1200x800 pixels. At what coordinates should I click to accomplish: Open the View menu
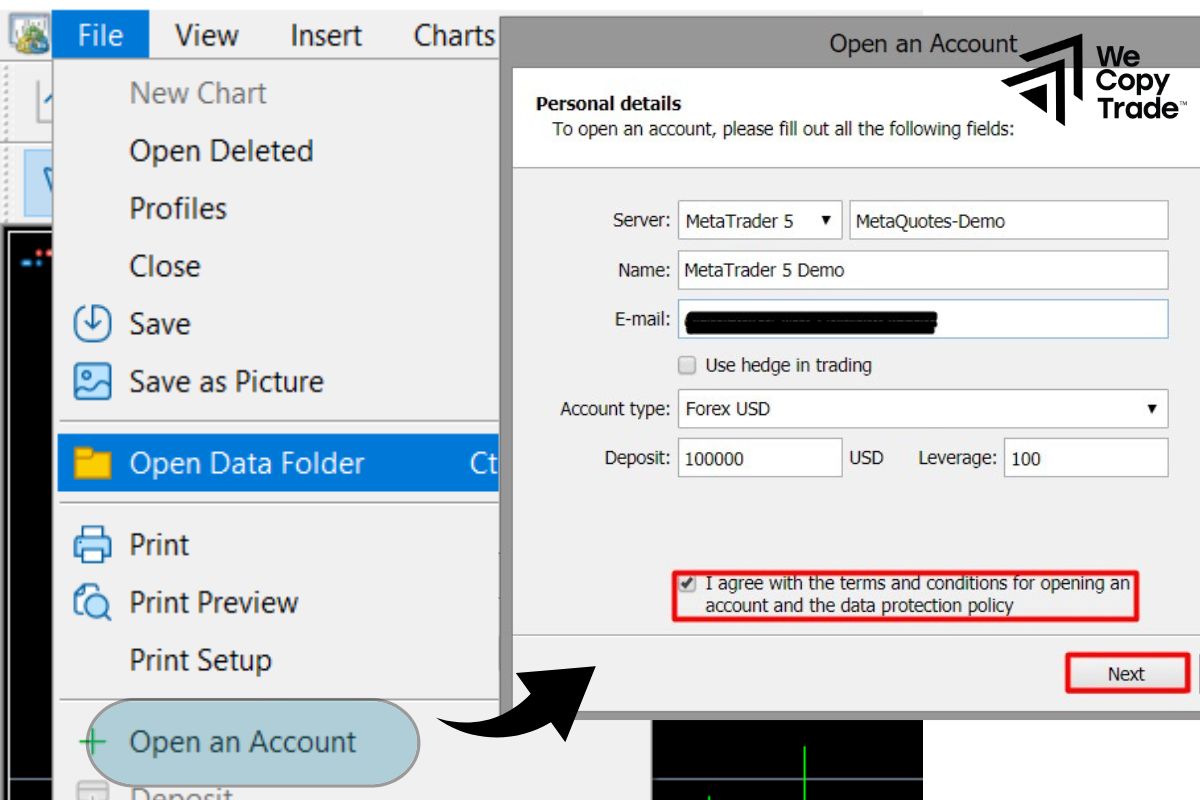tap(206, 35)
